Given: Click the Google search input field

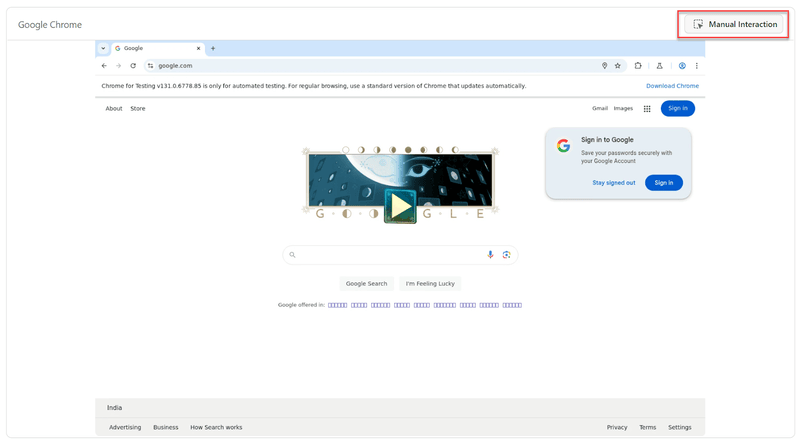Looking at the screenshot, I should click(401, 255).
